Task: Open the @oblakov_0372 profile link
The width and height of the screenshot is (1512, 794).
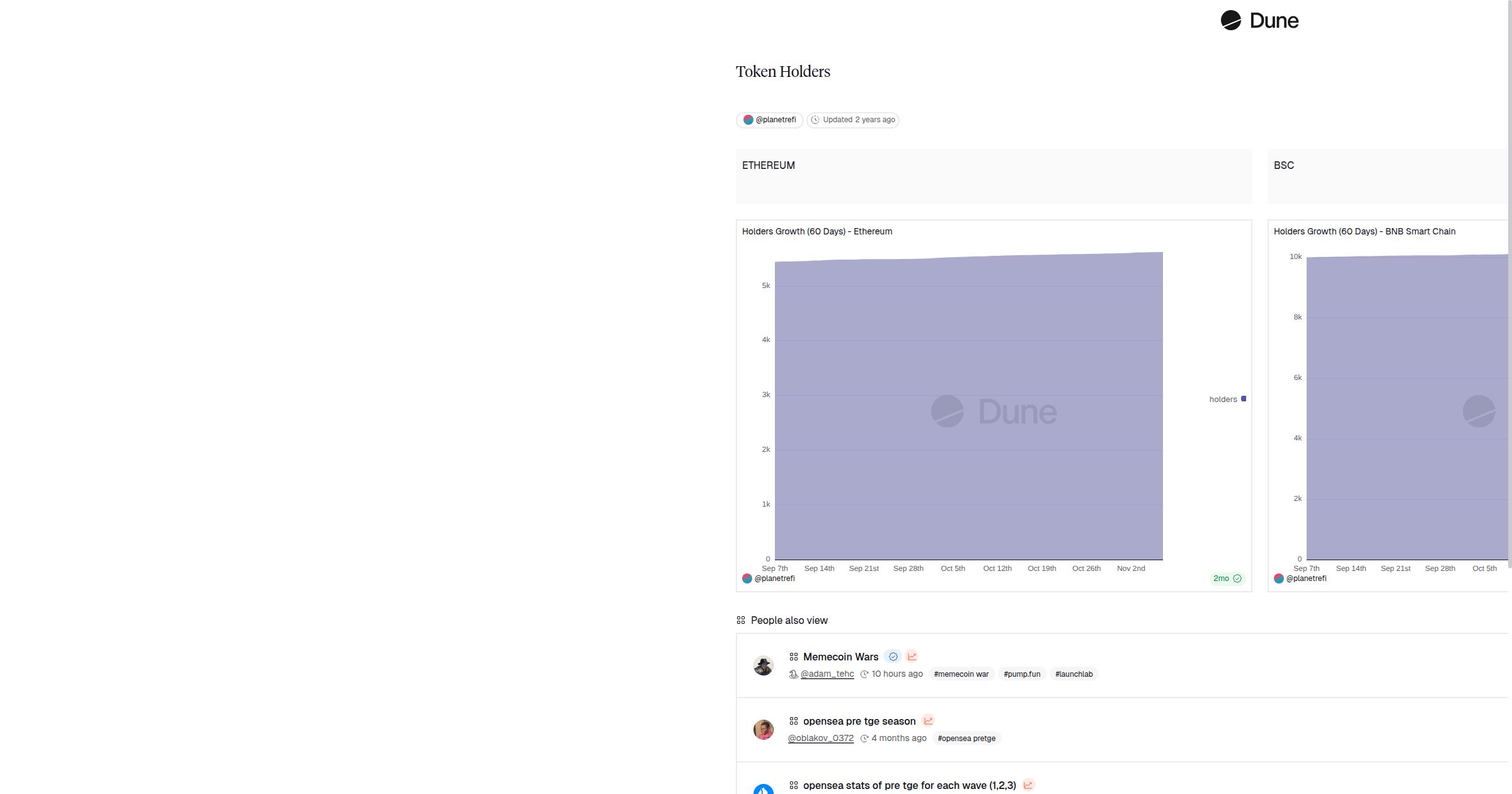Action: (x=820, y=739)
